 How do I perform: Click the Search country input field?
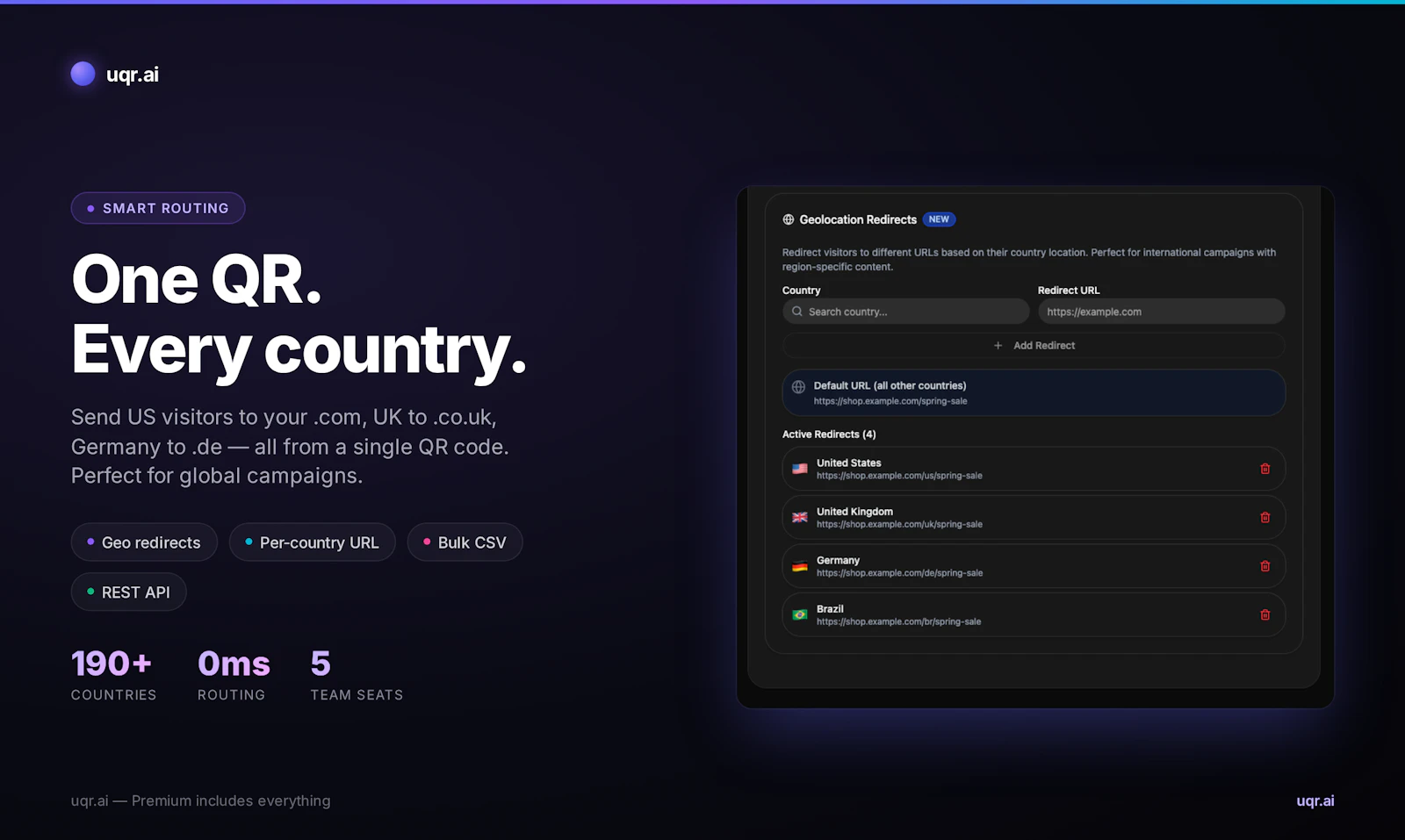[905, 312]
